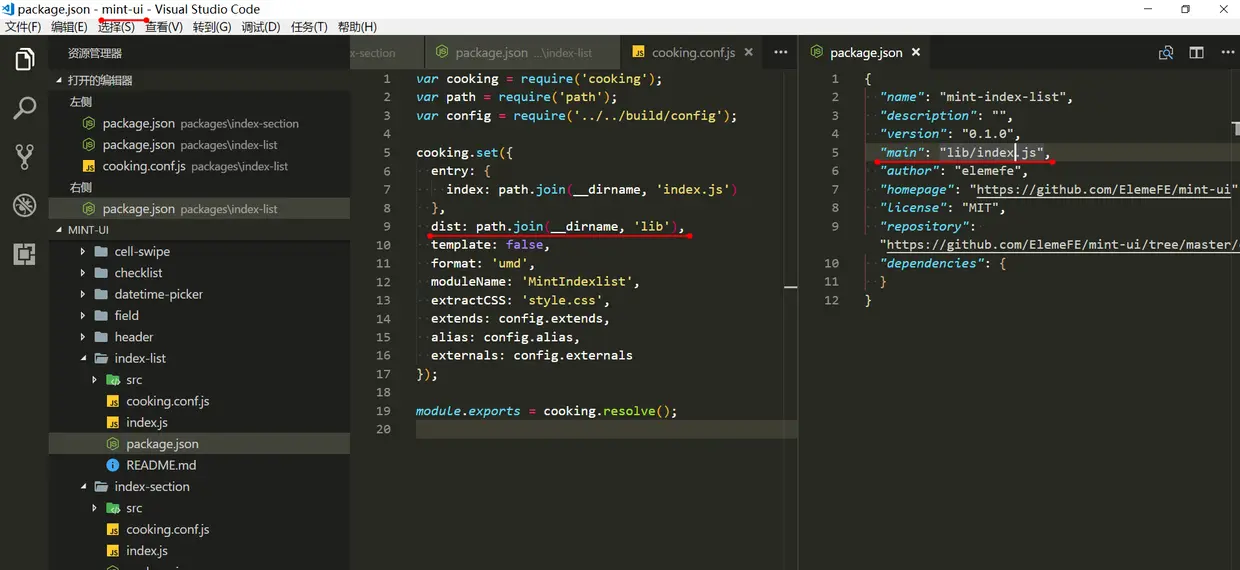Switch to package.json index-list tab in left group
This screenshot has height=570, width=1240.
(522, 53)
